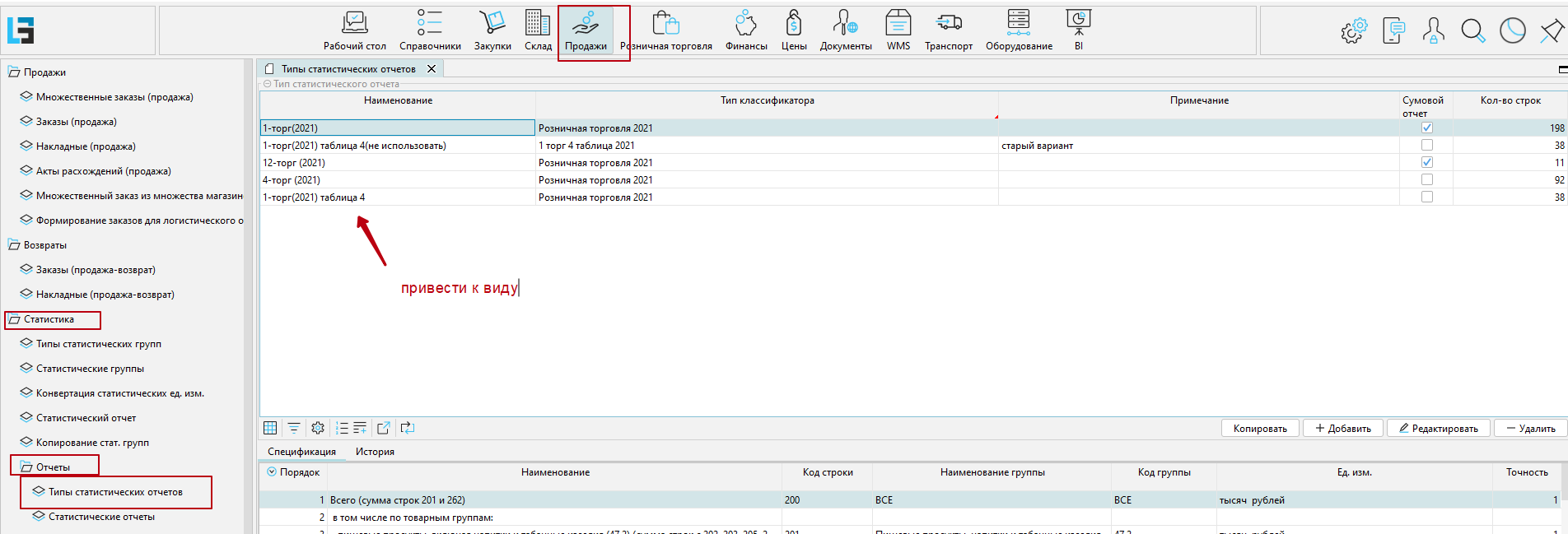The width and height of the screenshot is (1568, 534).
Task: Click the WMS module icon
Action: click(898, 30)
